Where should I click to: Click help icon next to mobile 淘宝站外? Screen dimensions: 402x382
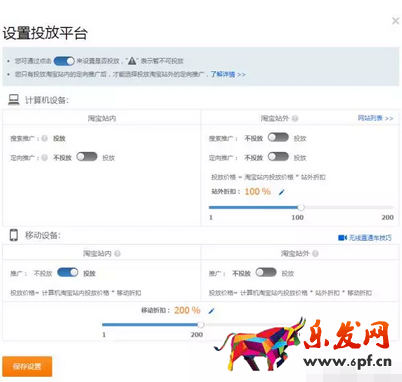(x=315, y=254)
